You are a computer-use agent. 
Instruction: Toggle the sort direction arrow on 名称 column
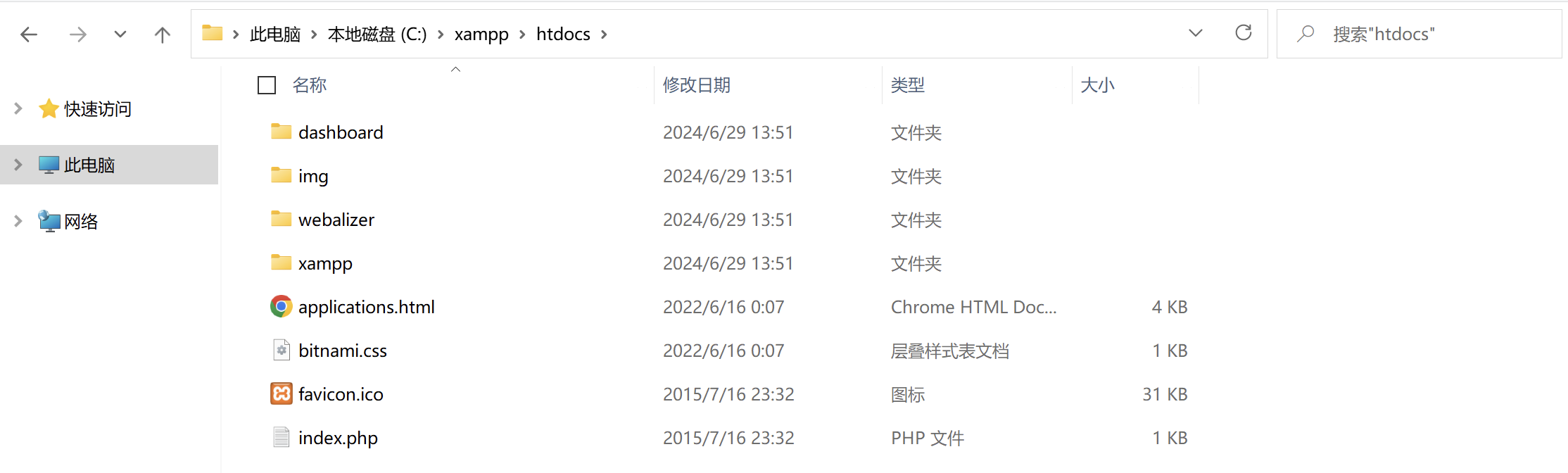[x=455, y=68]
